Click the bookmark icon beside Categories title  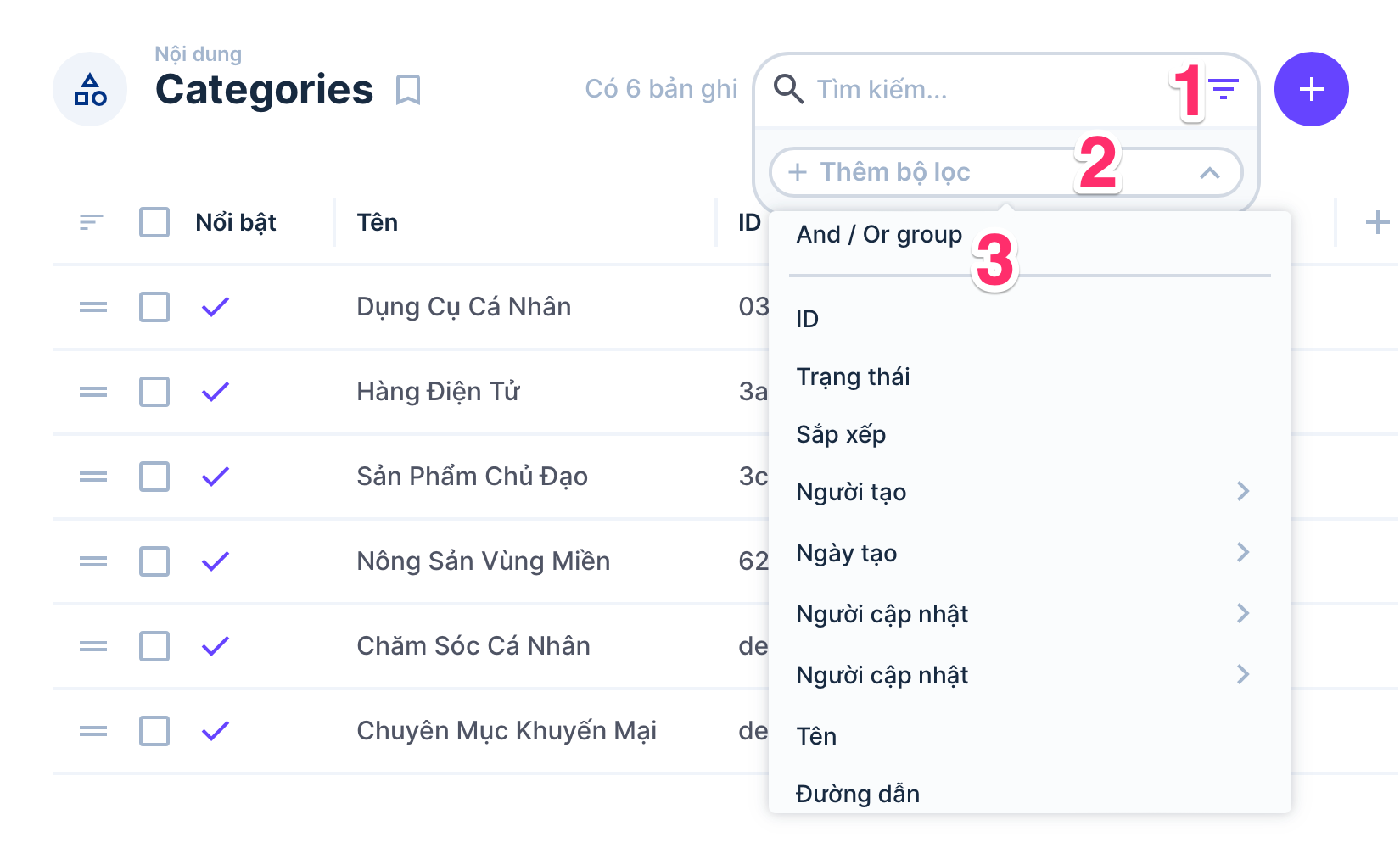coord(409,89)
